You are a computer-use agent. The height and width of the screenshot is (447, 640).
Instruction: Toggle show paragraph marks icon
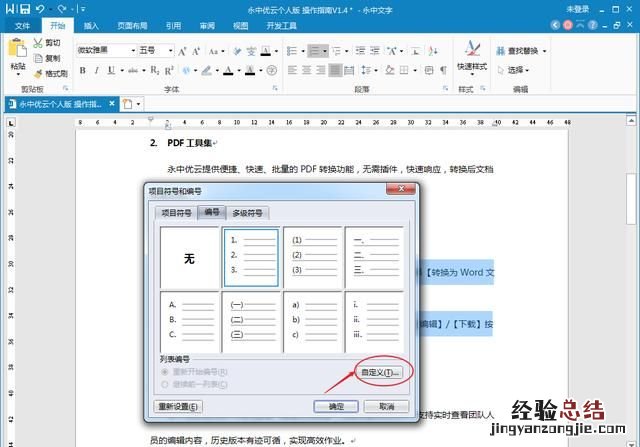[x=443, y=70]
